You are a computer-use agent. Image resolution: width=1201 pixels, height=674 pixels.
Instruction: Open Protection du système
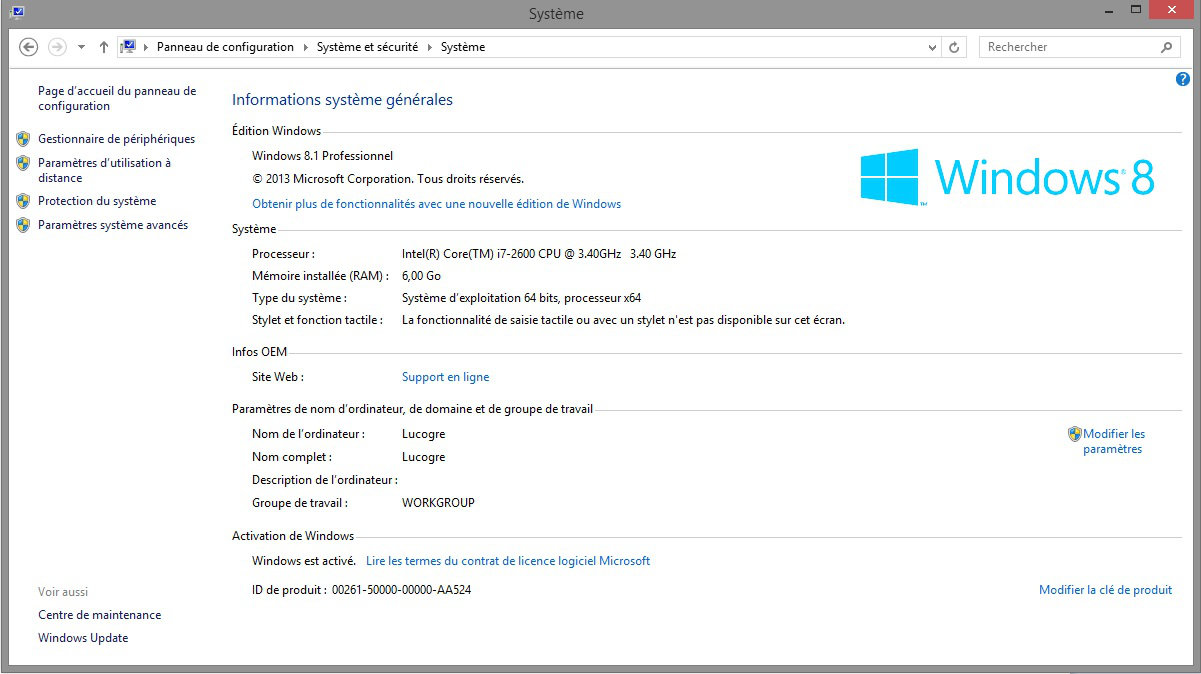pyautogui.click(x=97, y=201)
